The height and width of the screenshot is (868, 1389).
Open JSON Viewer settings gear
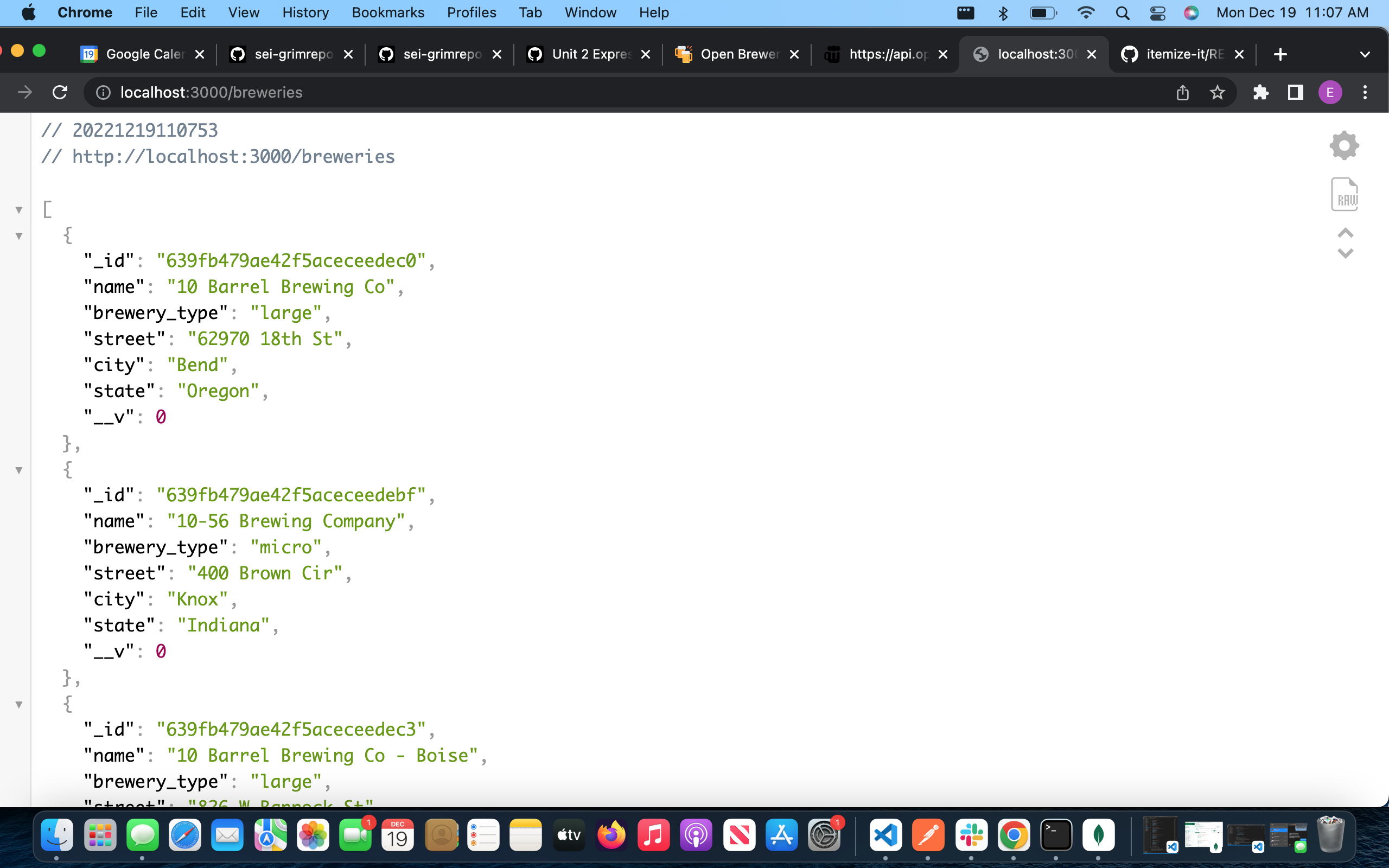(1343, 145)
